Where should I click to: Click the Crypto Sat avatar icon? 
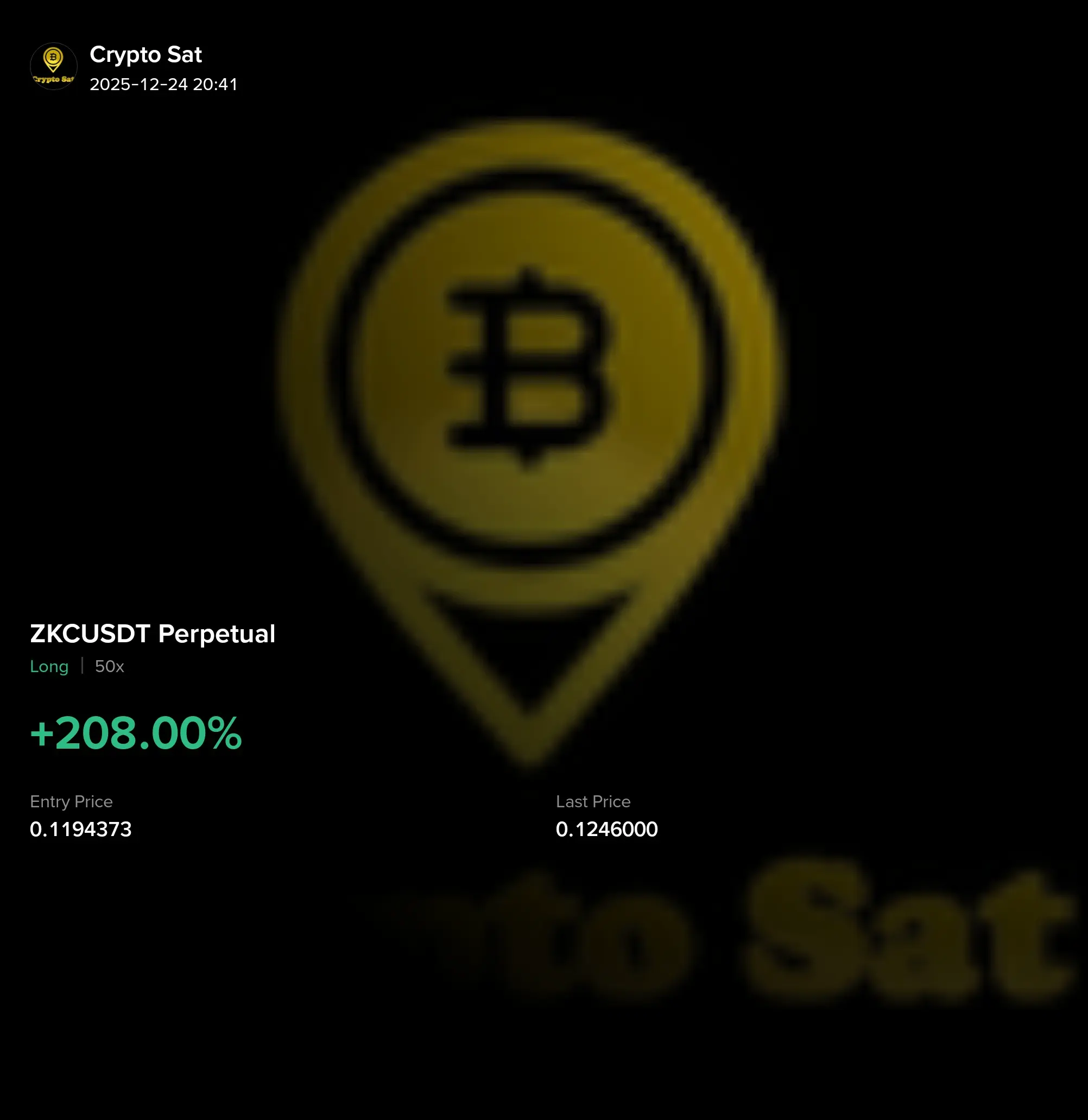53,66
